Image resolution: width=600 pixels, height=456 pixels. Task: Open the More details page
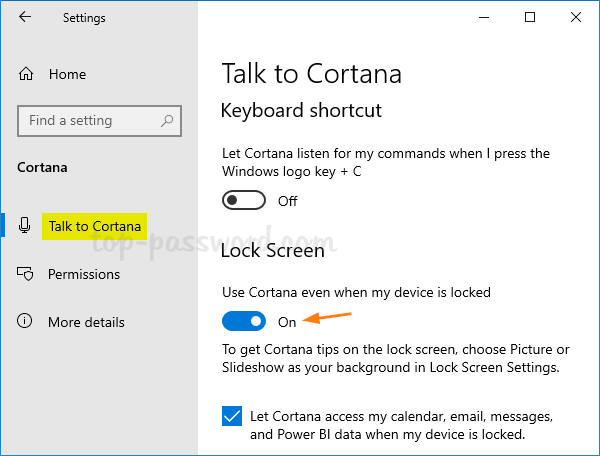pyautogui.click(x=86, y=322)
